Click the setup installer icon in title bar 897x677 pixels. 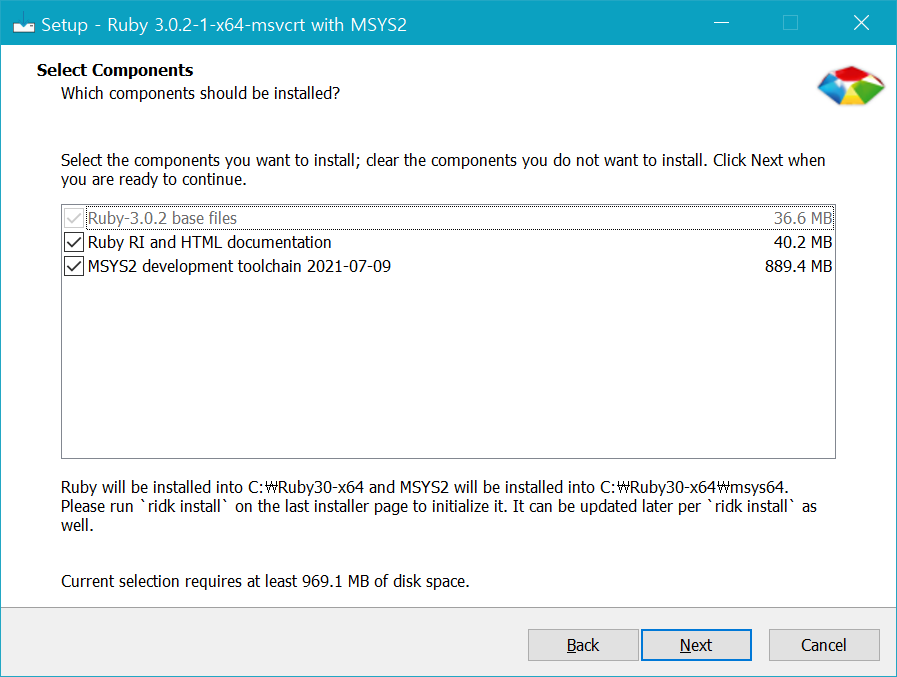click(x=23, y=25)
